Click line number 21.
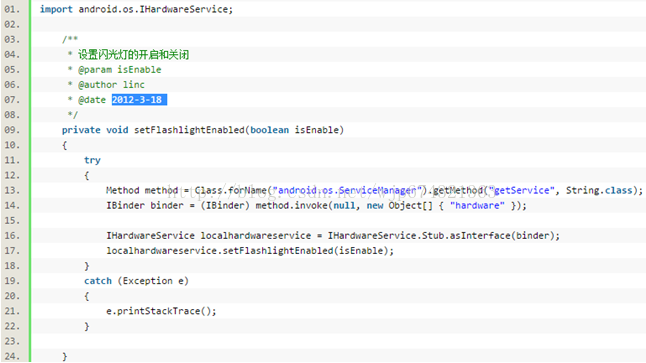The width and height of the screenshot is (646, 363). click(x=12, y=311)
